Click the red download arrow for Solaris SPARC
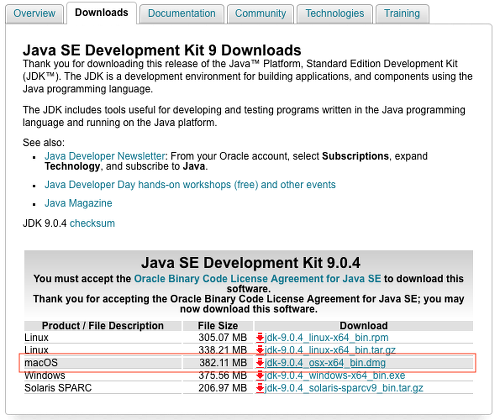Image resolution: width=500 pixels, height=420 pixels. pyautogui.click(x=260, y=388)
